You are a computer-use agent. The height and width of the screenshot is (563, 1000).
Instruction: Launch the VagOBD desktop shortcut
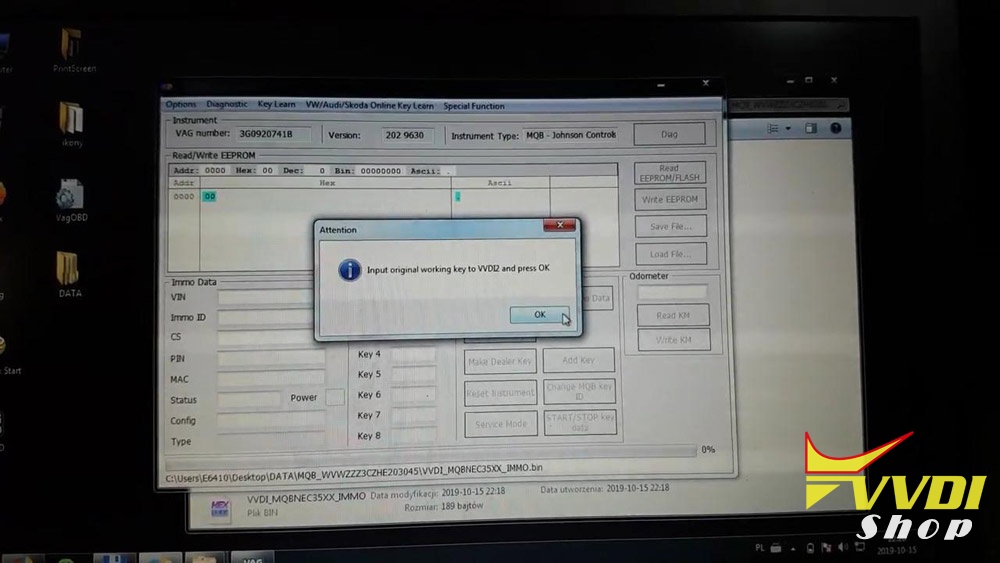click(71, 200)
